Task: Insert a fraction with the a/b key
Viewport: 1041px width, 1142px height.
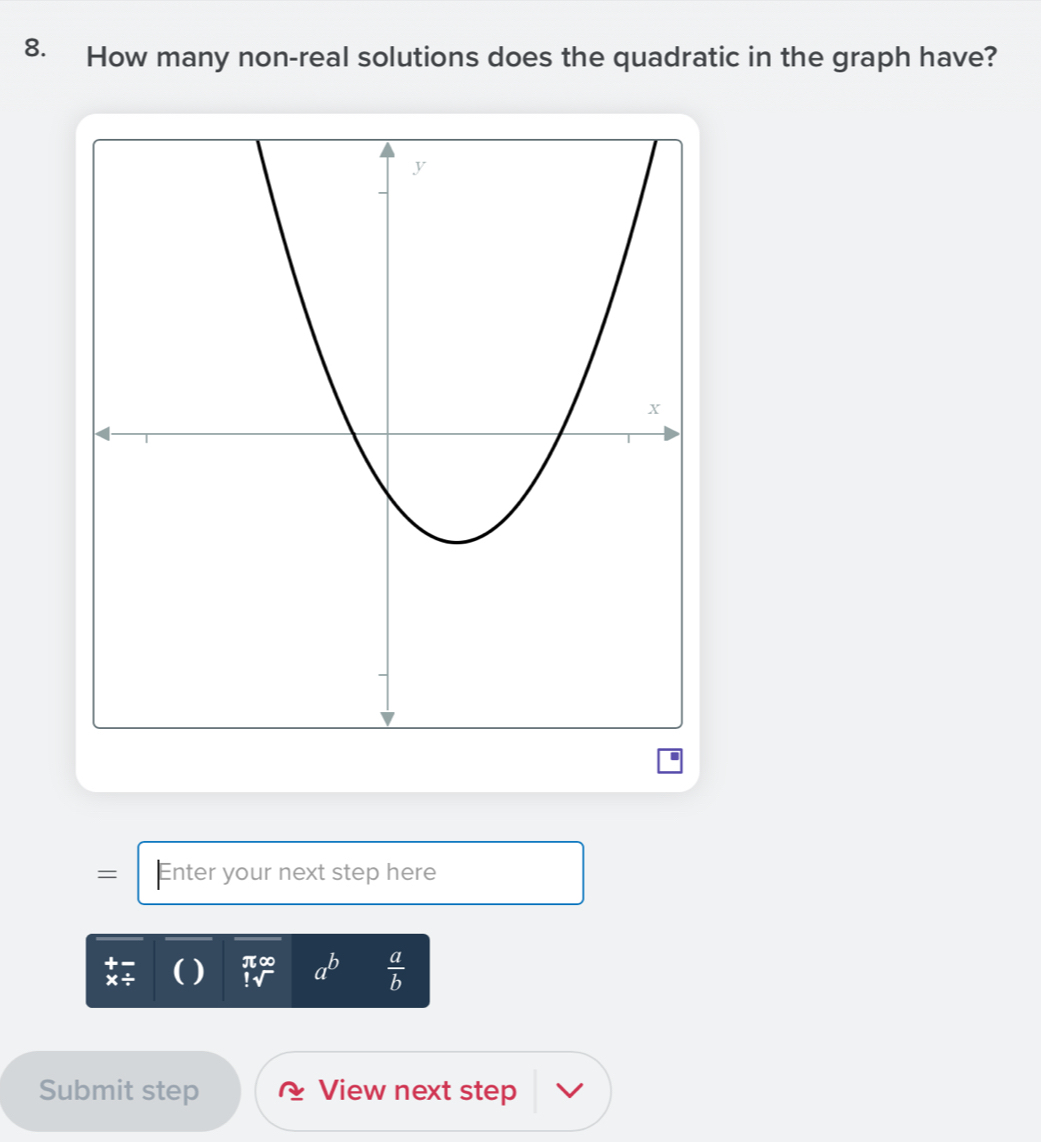Action: [395, 971]
